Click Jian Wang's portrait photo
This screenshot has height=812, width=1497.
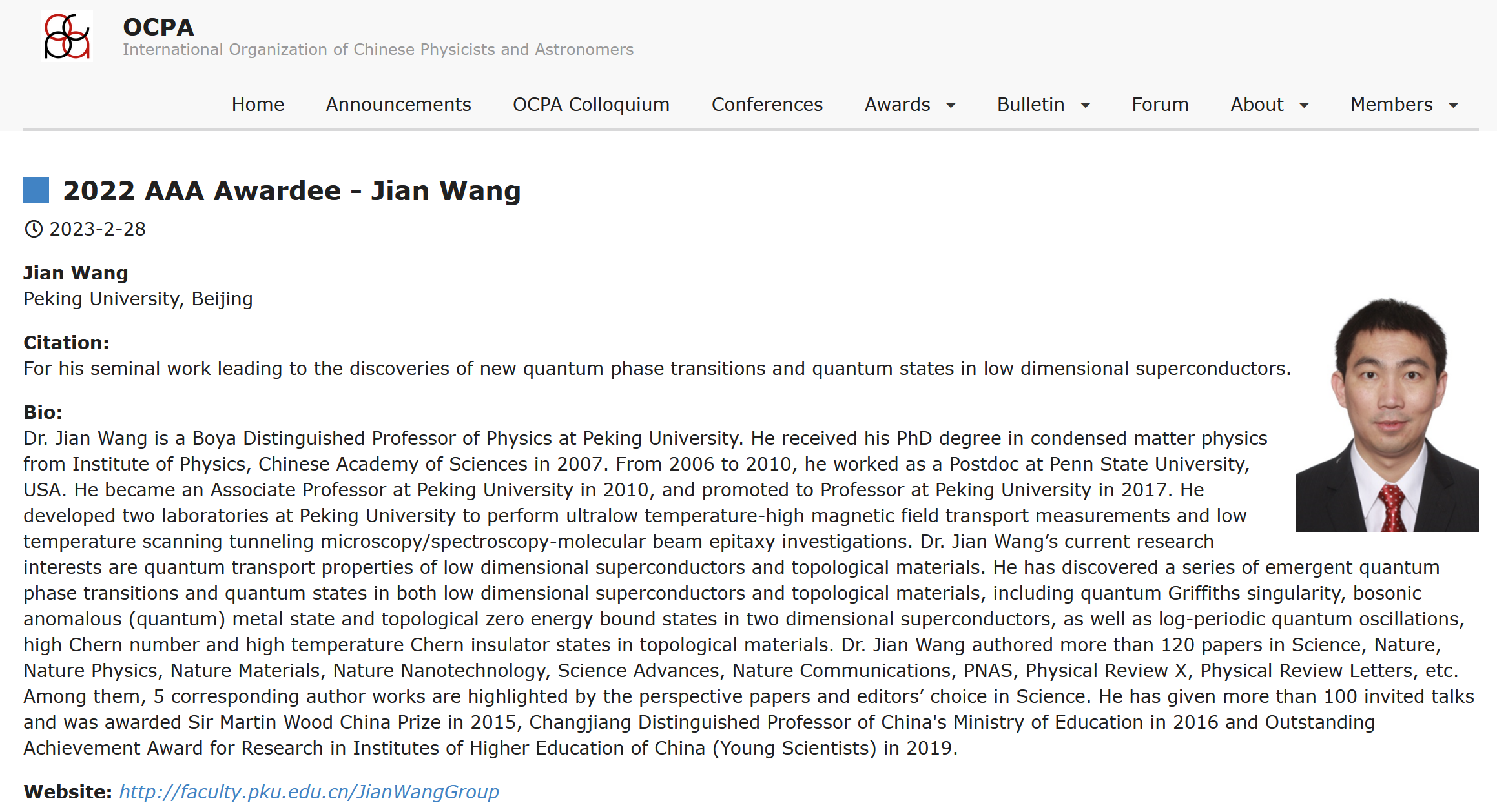pos(1387,415)
